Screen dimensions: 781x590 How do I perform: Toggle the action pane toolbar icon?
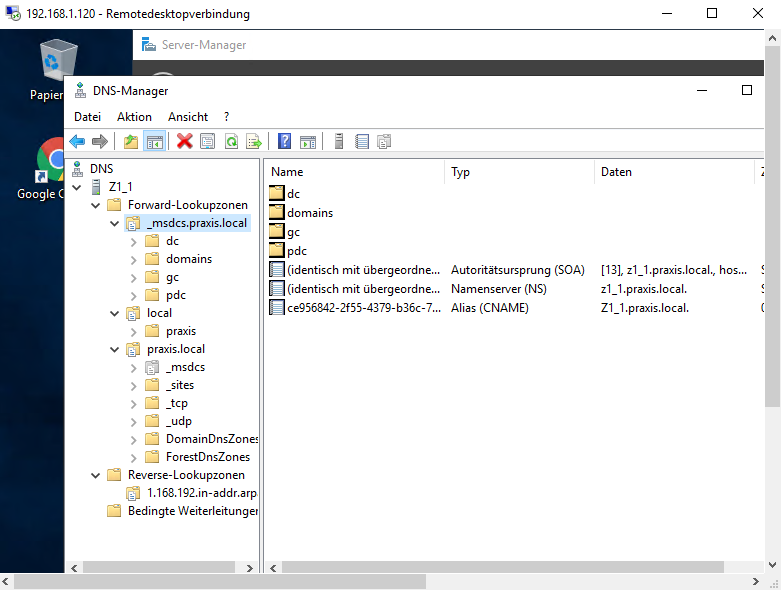click(x=308, y=141)
